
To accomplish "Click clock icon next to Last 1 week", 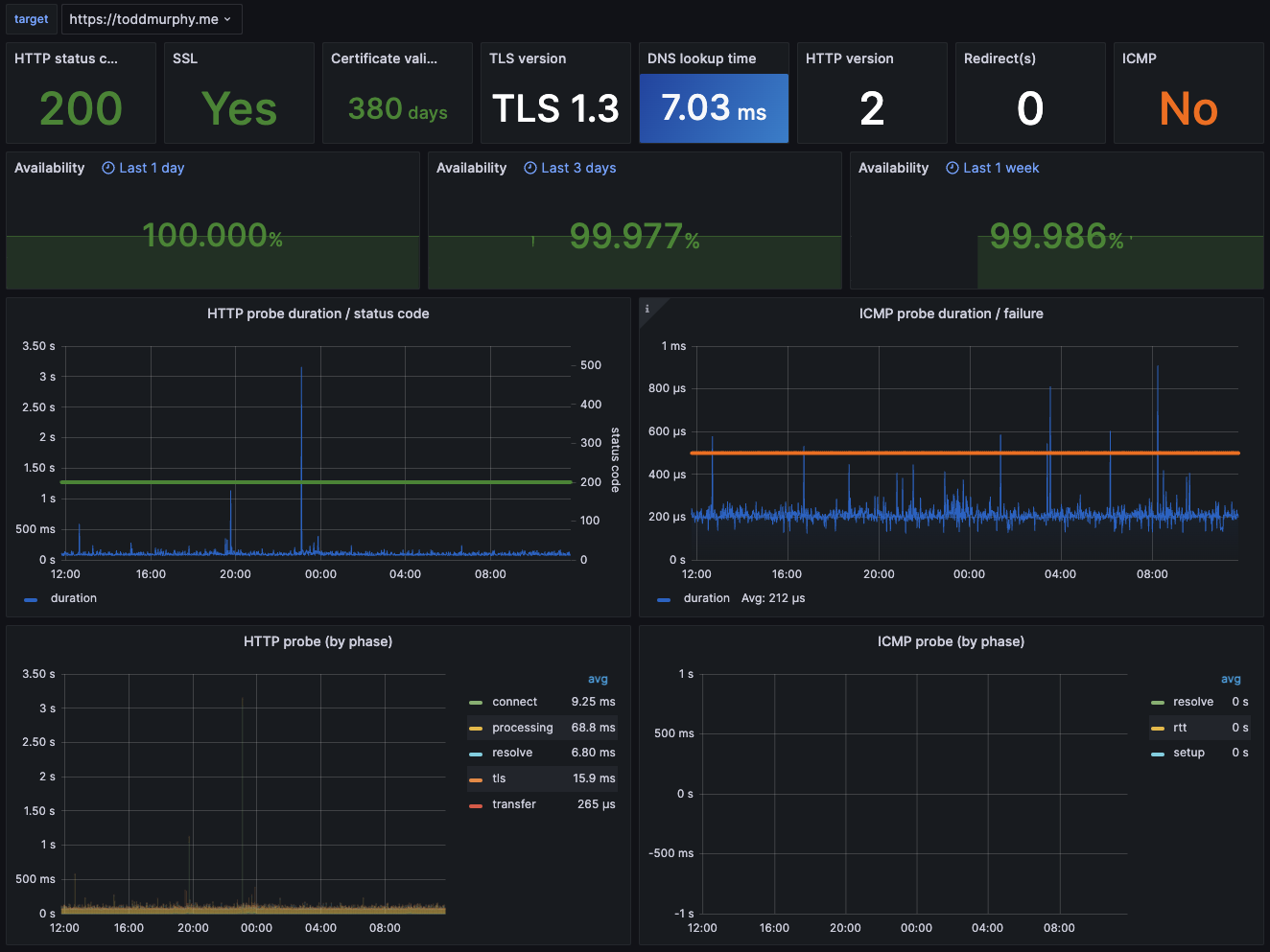I will pyautogui.click(x=952, y=168).
